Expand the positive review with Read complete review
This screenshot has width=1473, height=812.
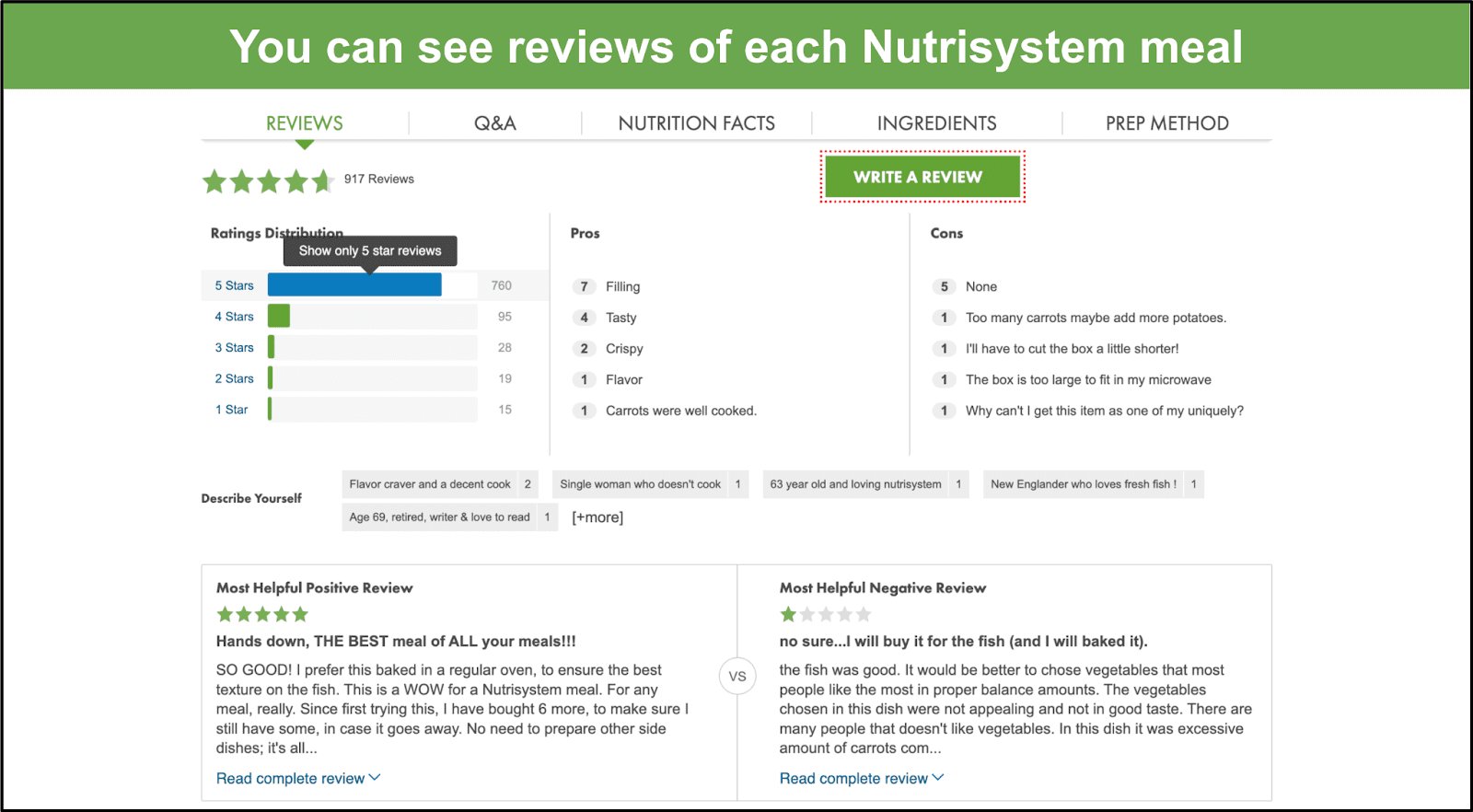point(298,779)
